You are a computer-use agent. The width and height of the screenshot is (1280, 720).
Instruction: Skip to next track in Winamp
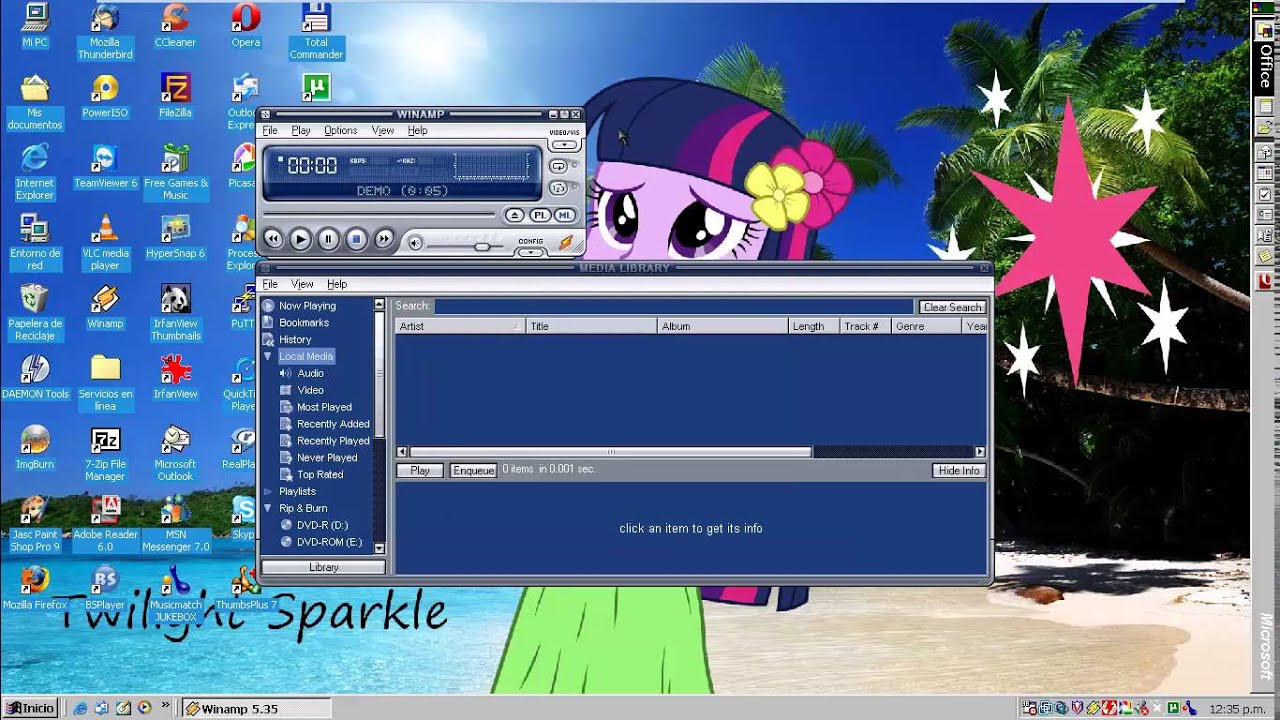384,239
